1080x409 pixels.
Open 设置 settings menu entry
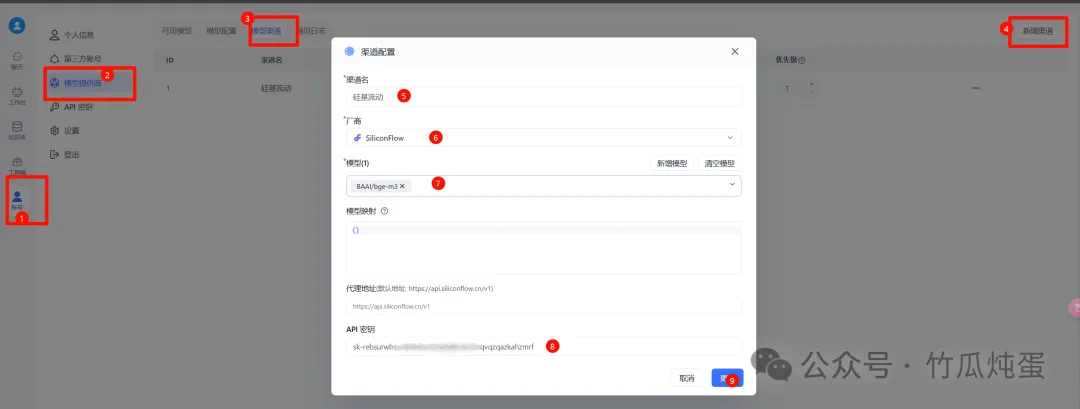pyautogui.click(x=65, y=131)
